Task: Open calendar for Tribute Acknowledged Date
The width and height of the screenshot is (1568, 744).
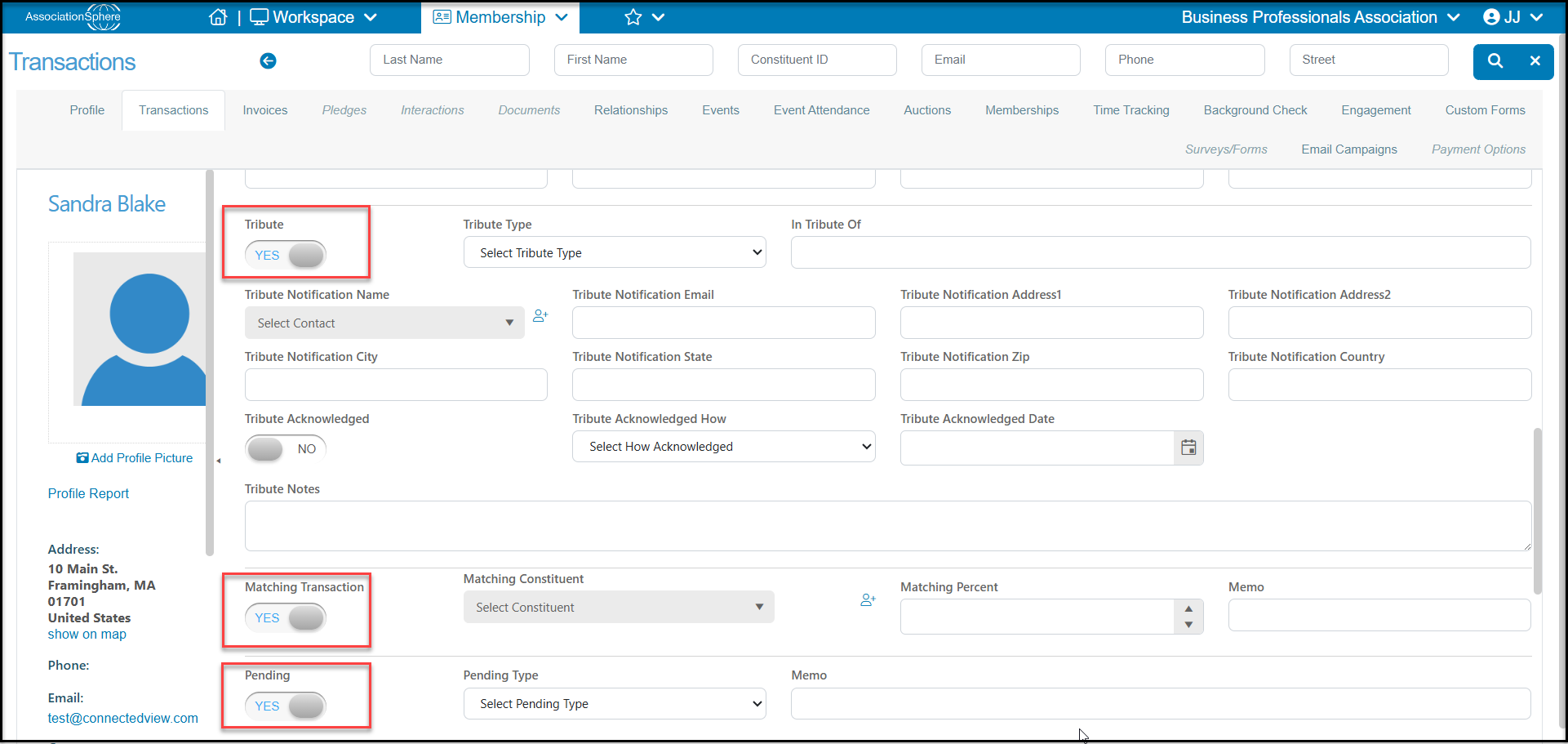Action: coord(1188,448)
